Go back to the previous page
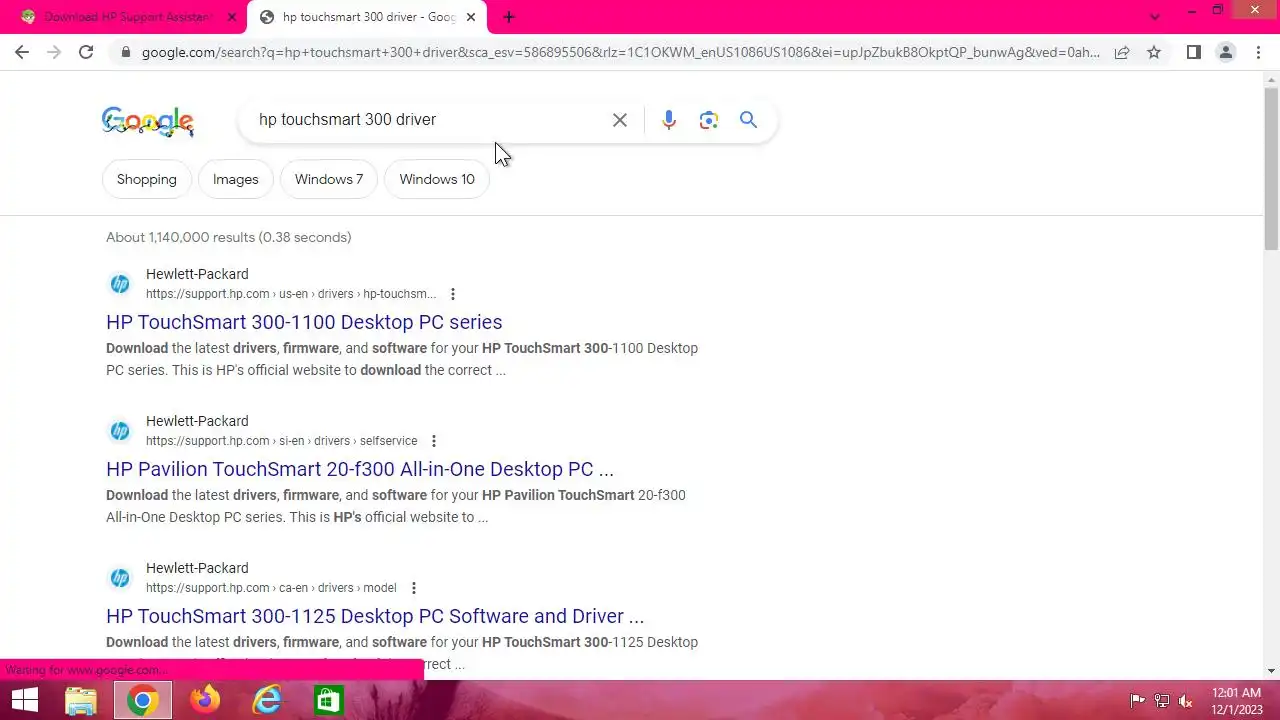This screenshot has width=1280, height=720. click(x=22, y=52)
